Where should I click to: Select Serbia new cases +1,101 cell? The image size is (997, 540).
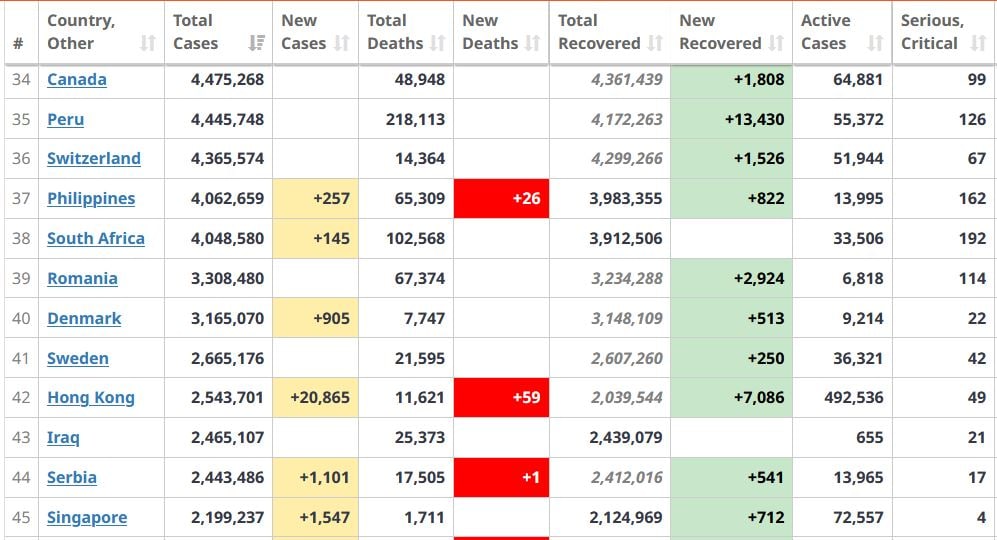[315, 478]
